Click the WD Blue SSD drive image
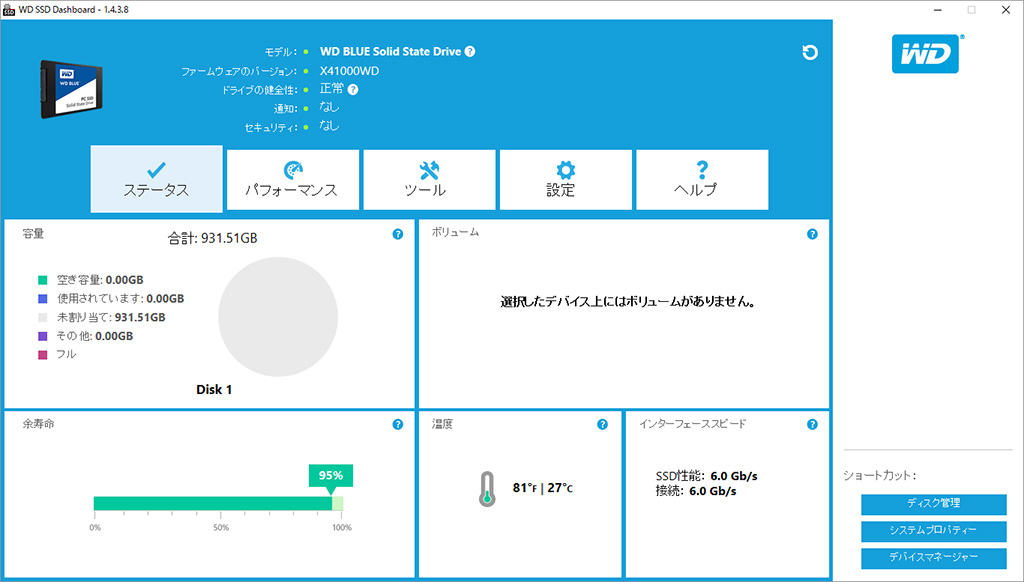Image resolution: width=1024 pixels, height=582 pixels. (71, 89)
